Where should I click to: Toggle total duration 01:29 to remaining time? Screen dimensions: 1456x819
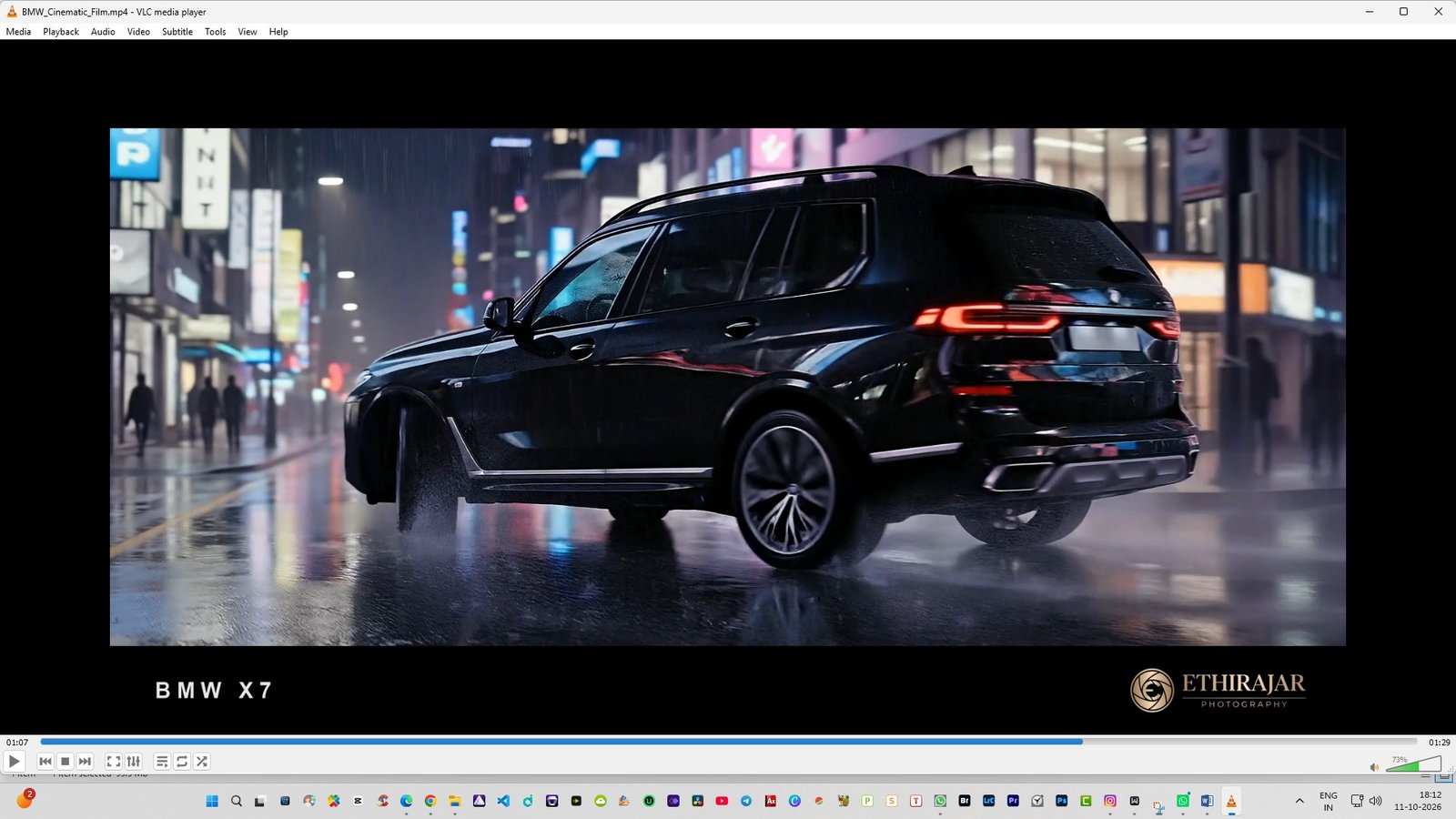[x=1439, y=743]
